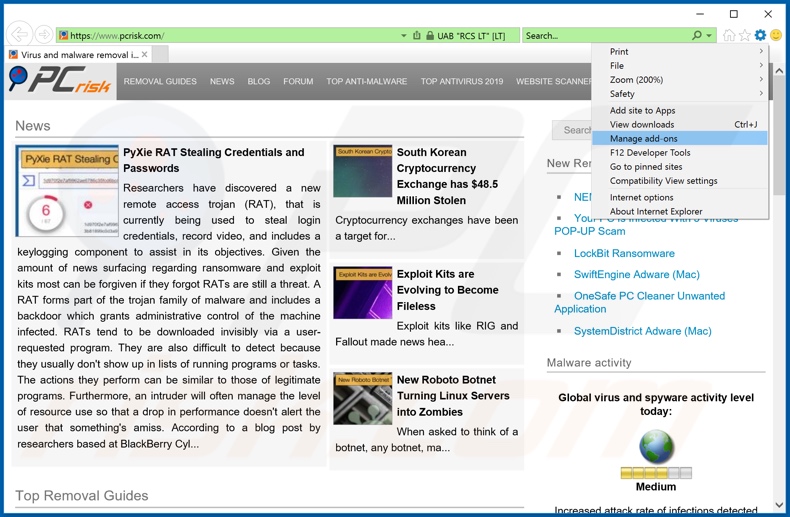Expand the Print submenu
This screenshot has height=517, width=790.
click(680, 51)
